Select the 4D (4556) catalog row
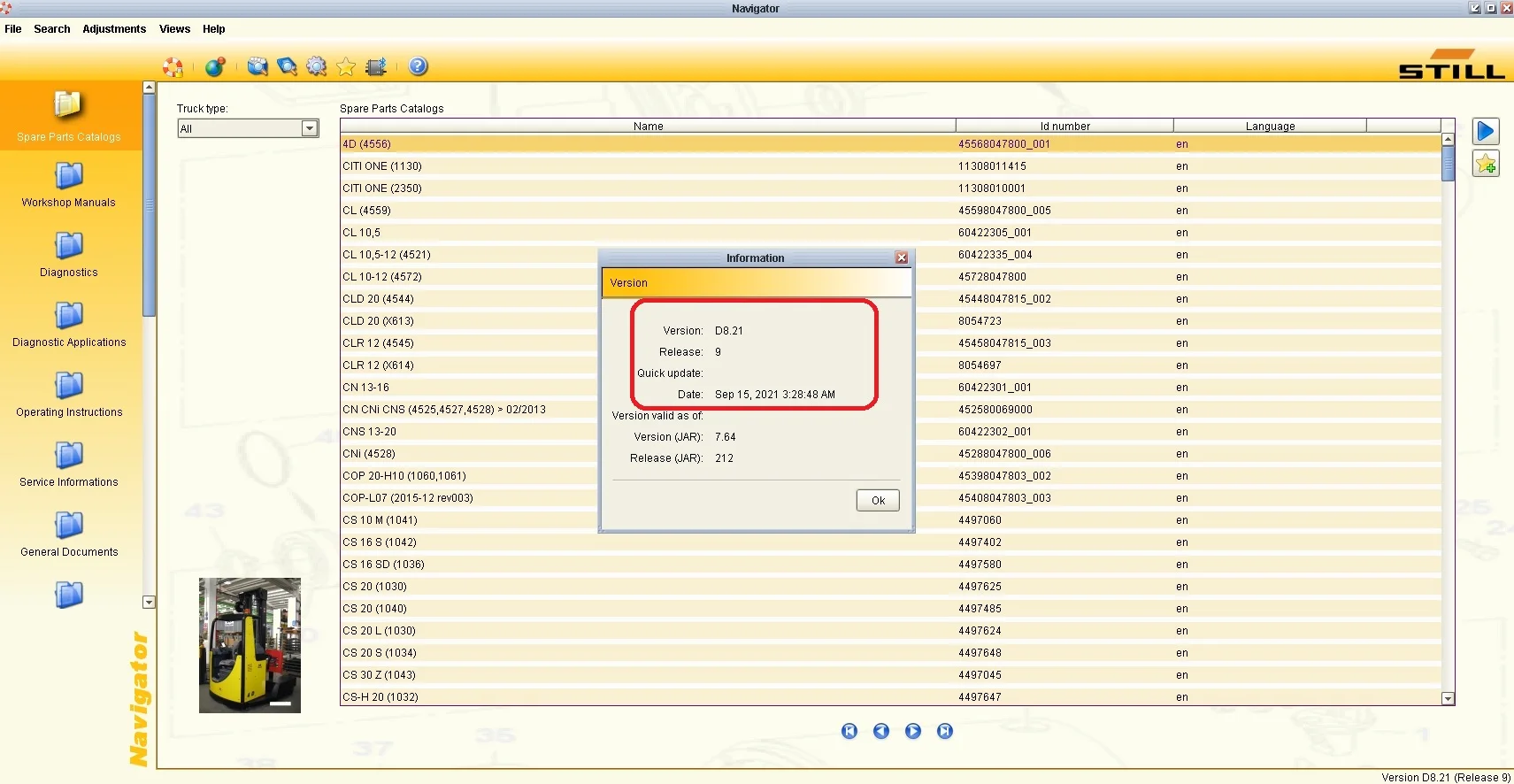 click(890, 144)
